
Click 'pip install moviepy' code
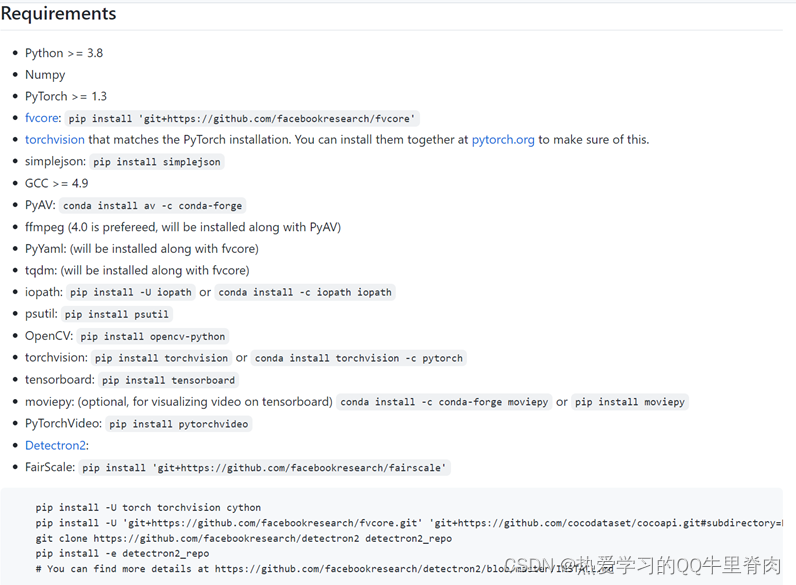[630, 402]
